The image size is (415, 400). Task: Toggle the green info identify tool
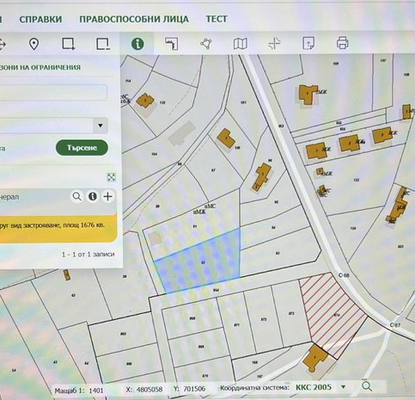[x=138, y=44]
